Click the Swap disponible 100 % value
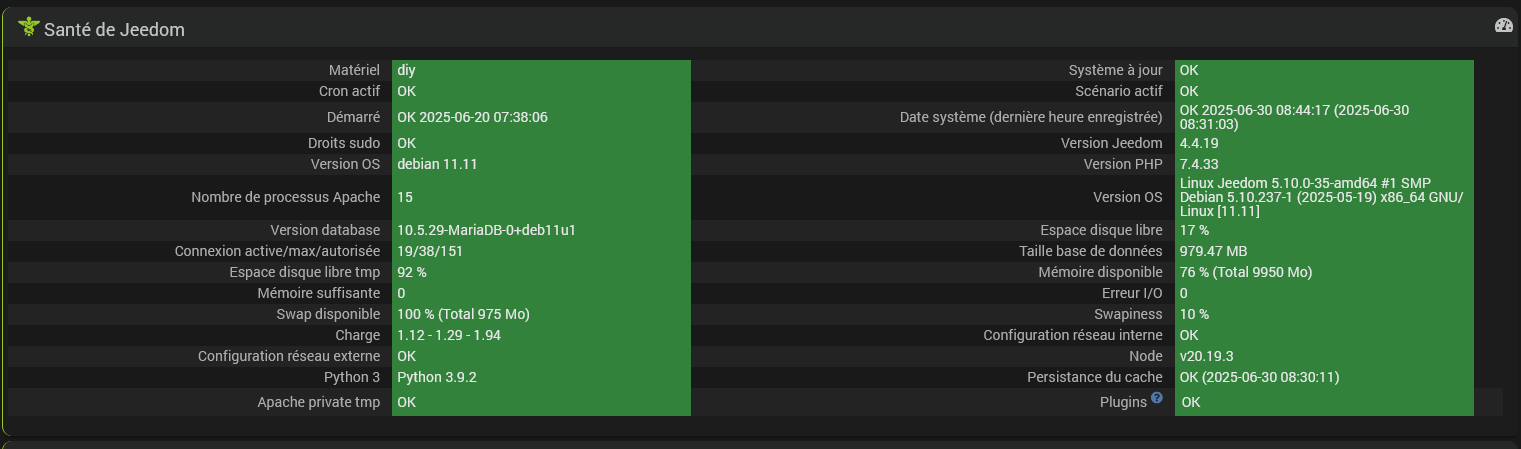The width and height of the screenshot is (1521, 449). 463,314
